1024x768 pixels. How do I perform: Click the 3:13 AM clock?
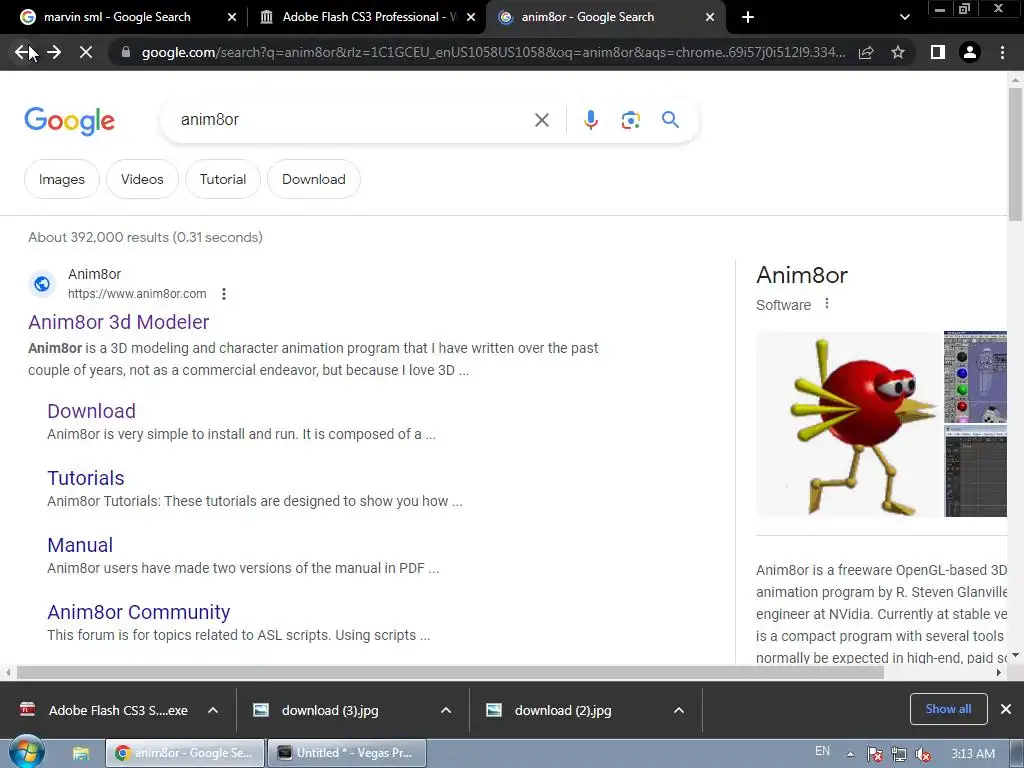pos(972,754)
